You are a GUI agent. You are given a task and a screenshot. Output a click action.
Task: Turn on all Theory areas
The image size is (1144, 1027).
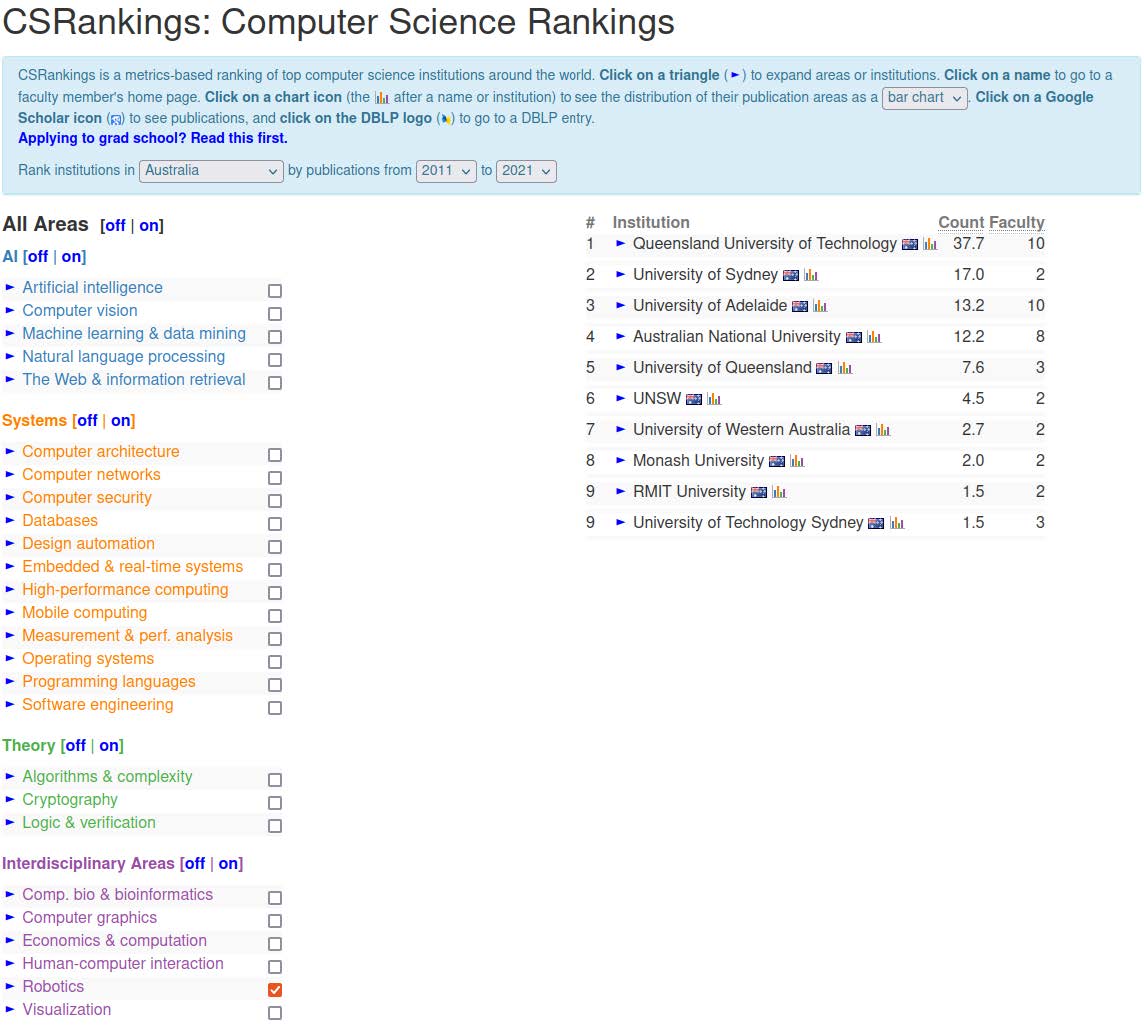109,745
